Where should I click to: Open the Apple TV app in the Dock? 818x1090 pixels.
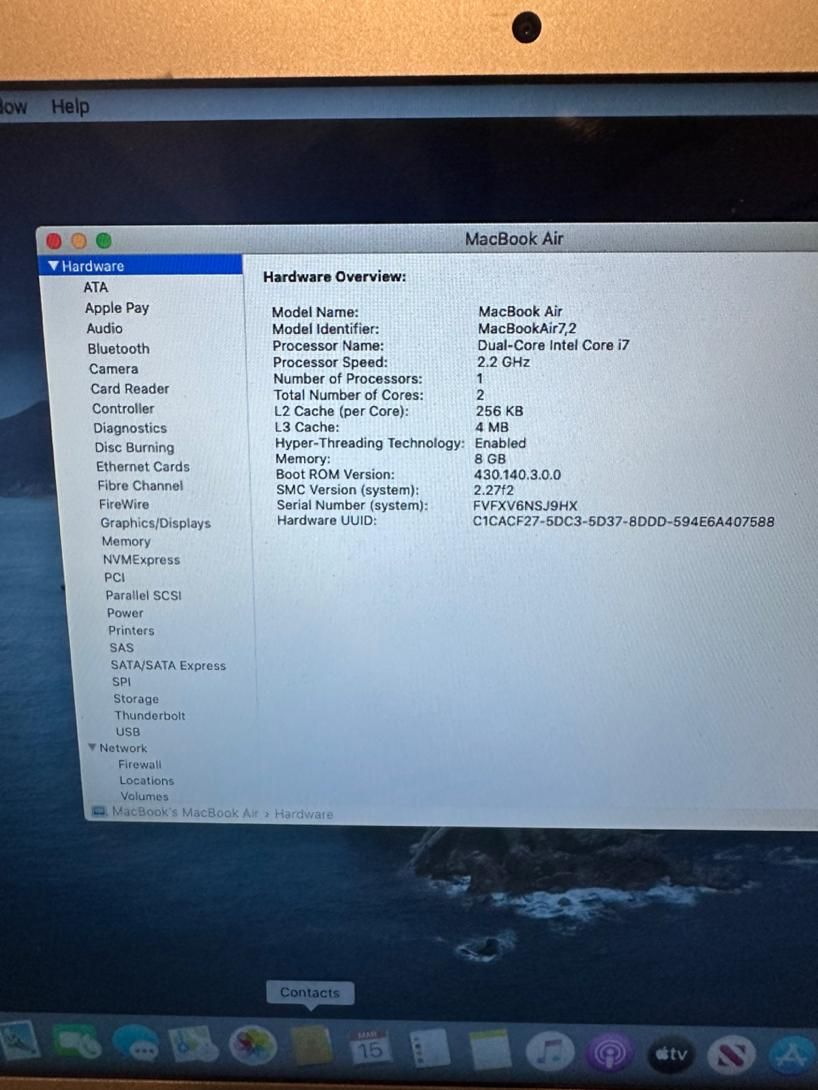point(671,1054)
